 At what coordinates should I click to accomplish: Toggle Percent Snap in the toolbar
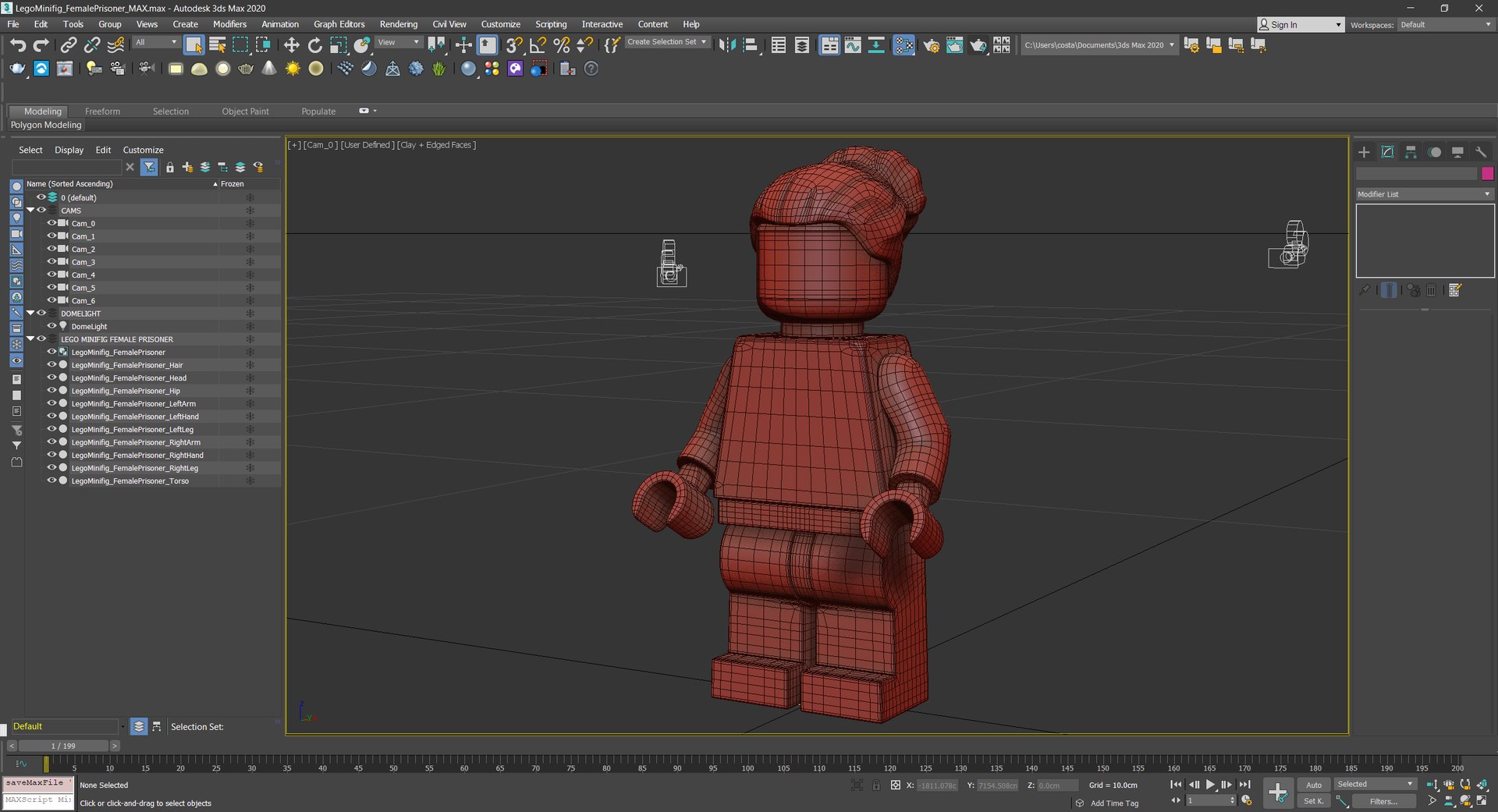[x=561, y=45]
